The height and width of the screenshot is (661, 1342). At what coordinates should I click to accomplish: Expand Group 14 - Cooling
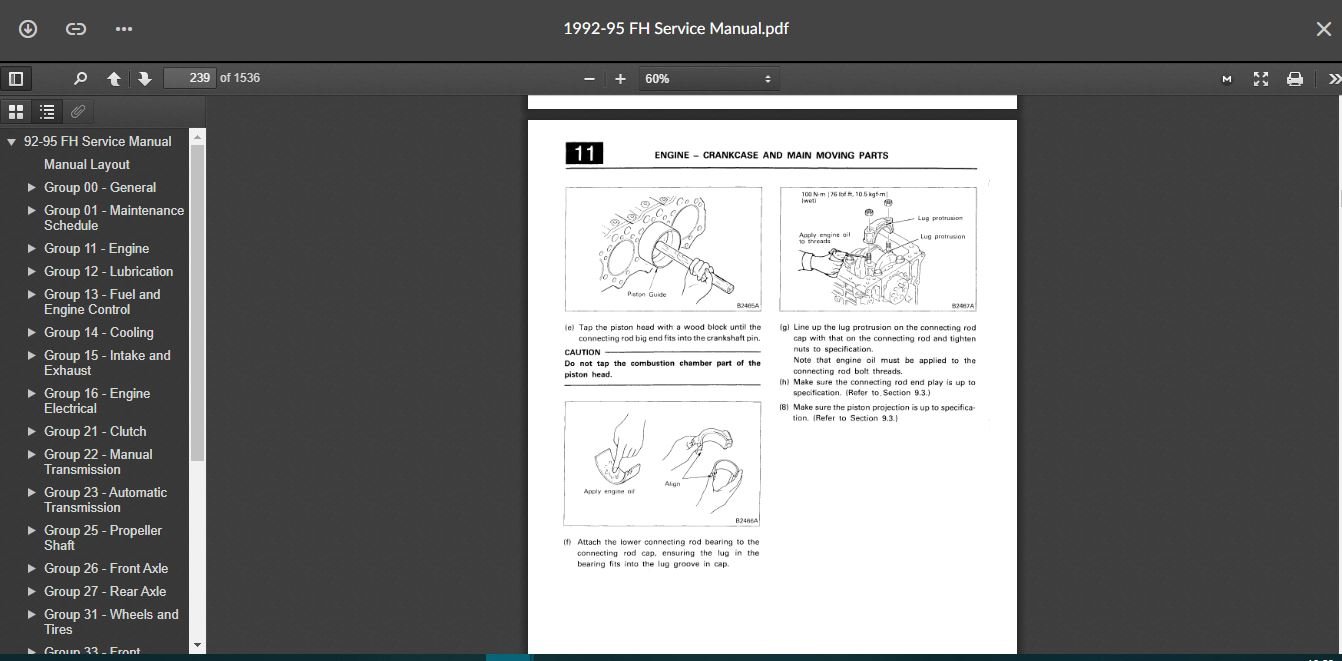(33, 332)
